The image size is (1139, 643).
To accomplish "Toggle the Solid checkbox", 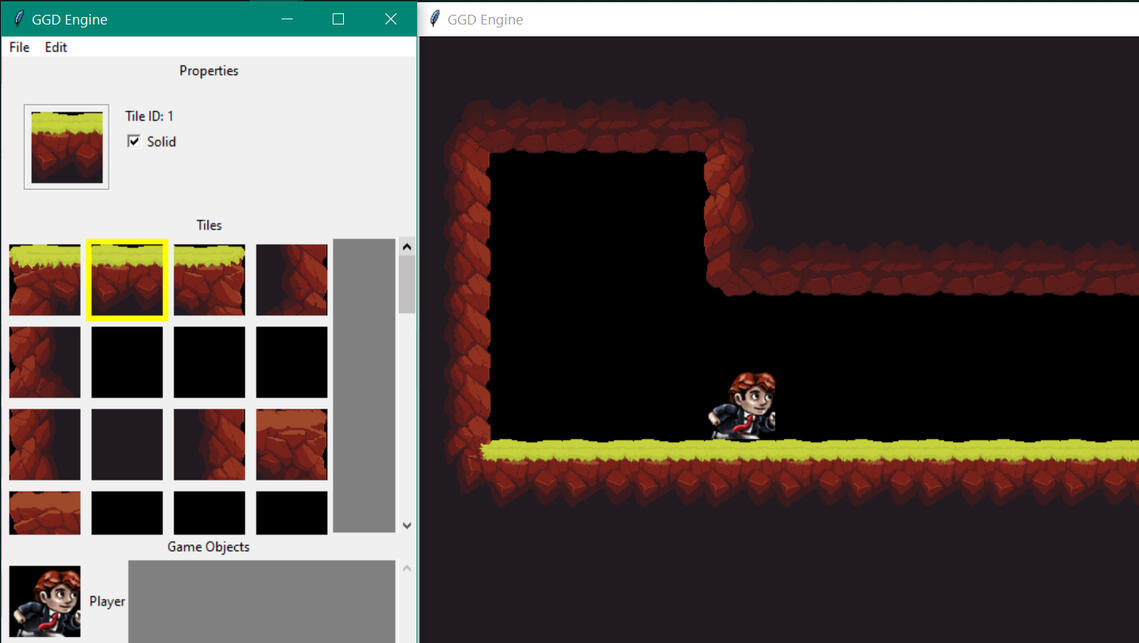I will click(134, 142).
